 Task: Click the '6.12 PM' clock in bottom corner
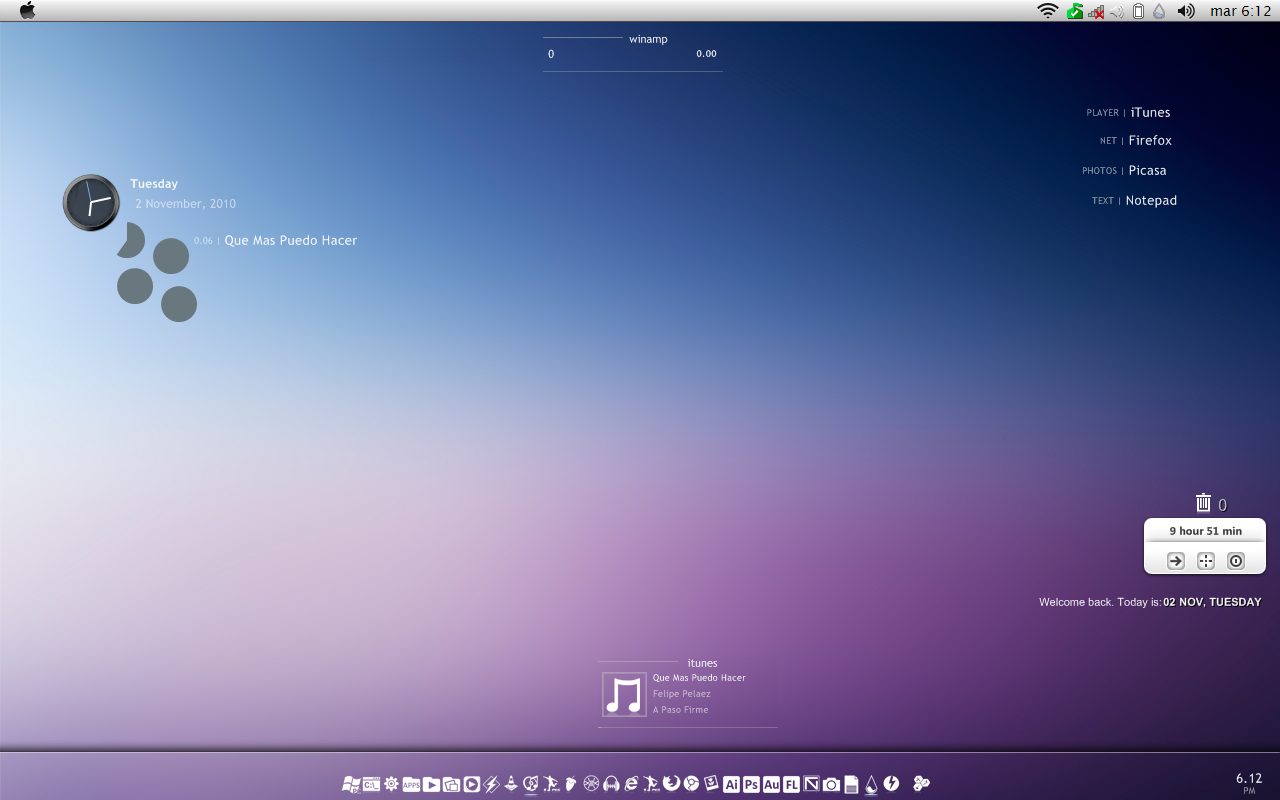click(x=1249, y=782)
